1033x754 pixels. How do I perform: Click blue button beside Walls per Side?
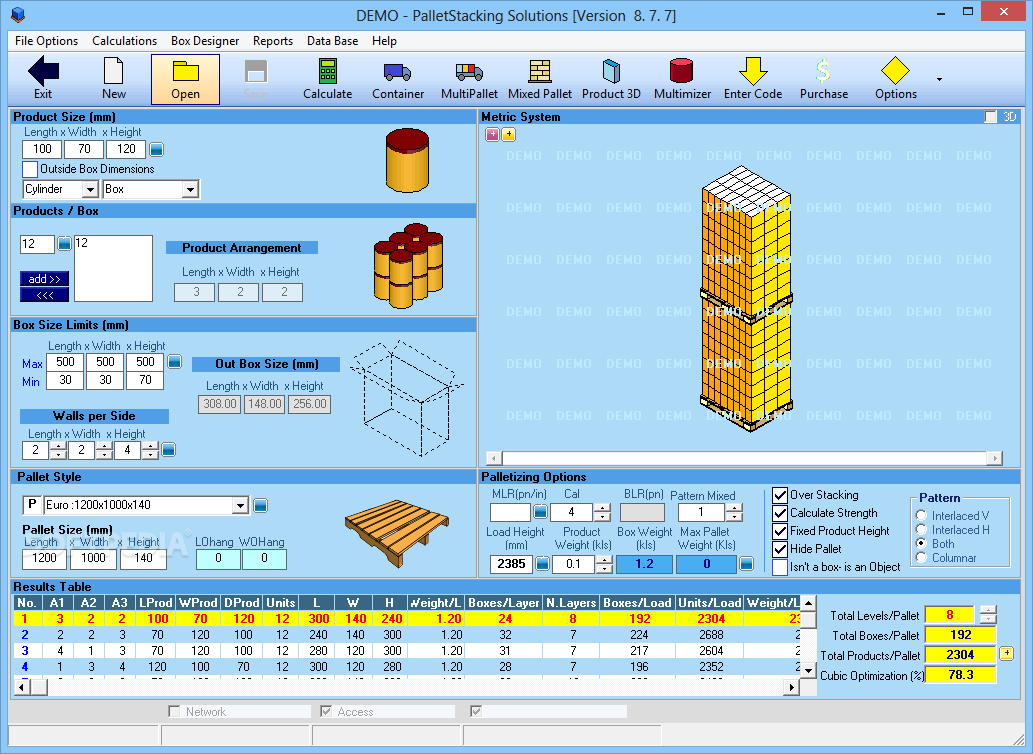pyautogui.click(x=169, y=450)
